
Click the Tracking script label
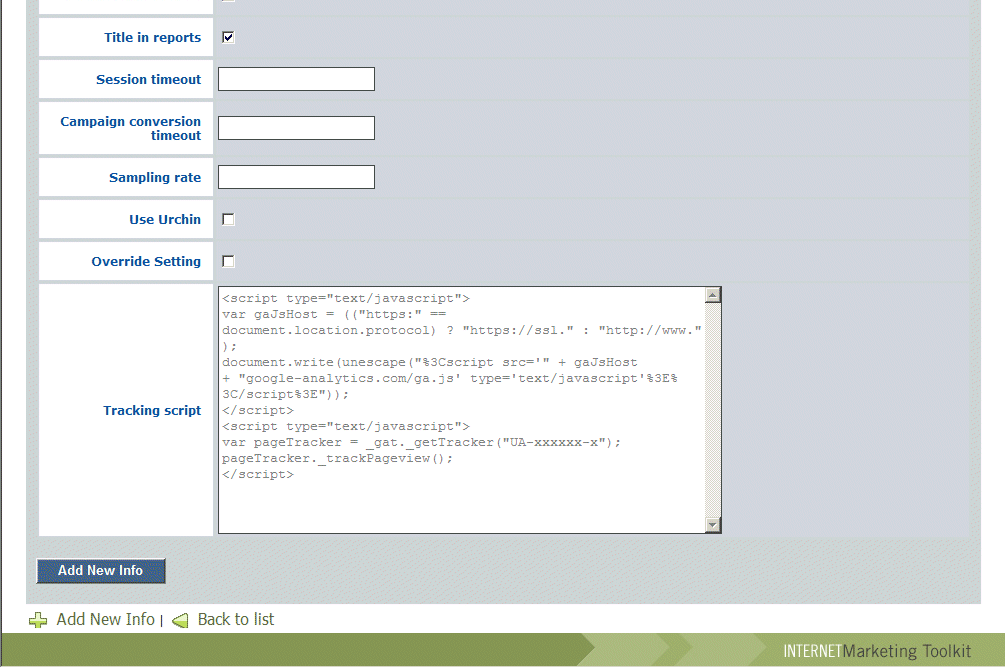(153, 410)
